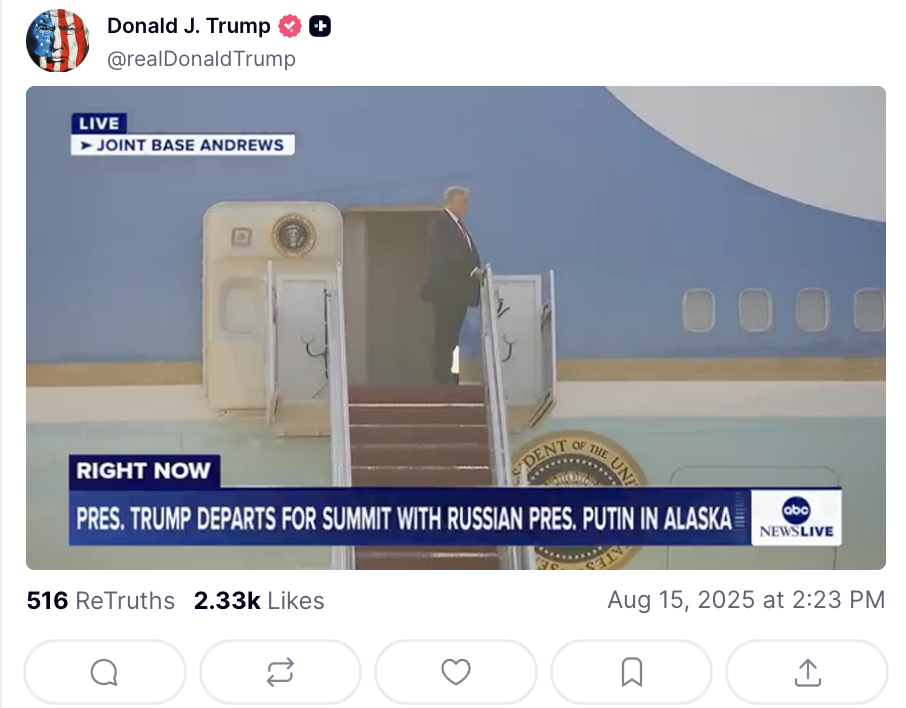This screenshot has height=708, width=906.
Task: Click the ABC News Live logo in video
Action: [796, 517]
